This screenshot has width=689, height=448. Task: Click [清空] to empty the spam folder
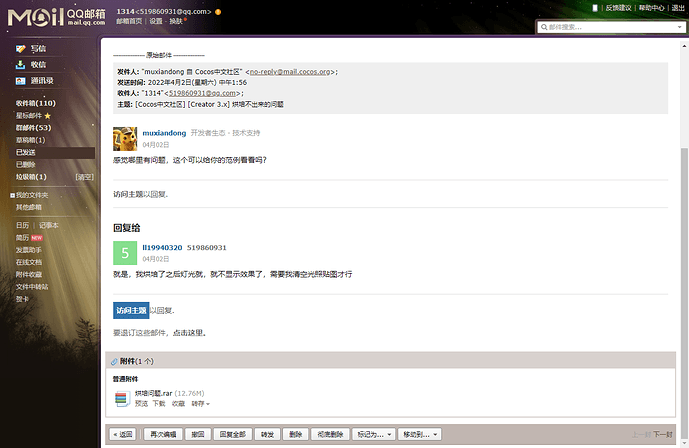click(84, 177)
